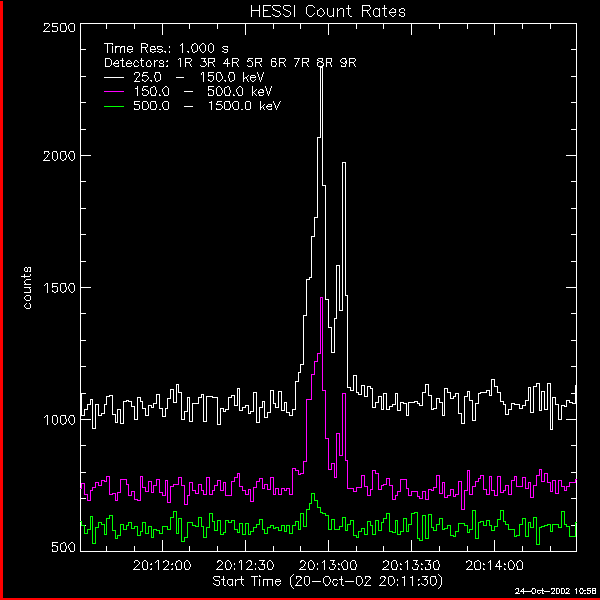Click the '25.0 - 150.0 keV' legend text
Image resolution: width=600 pixels, height=600 pixels.
point(199,77)
